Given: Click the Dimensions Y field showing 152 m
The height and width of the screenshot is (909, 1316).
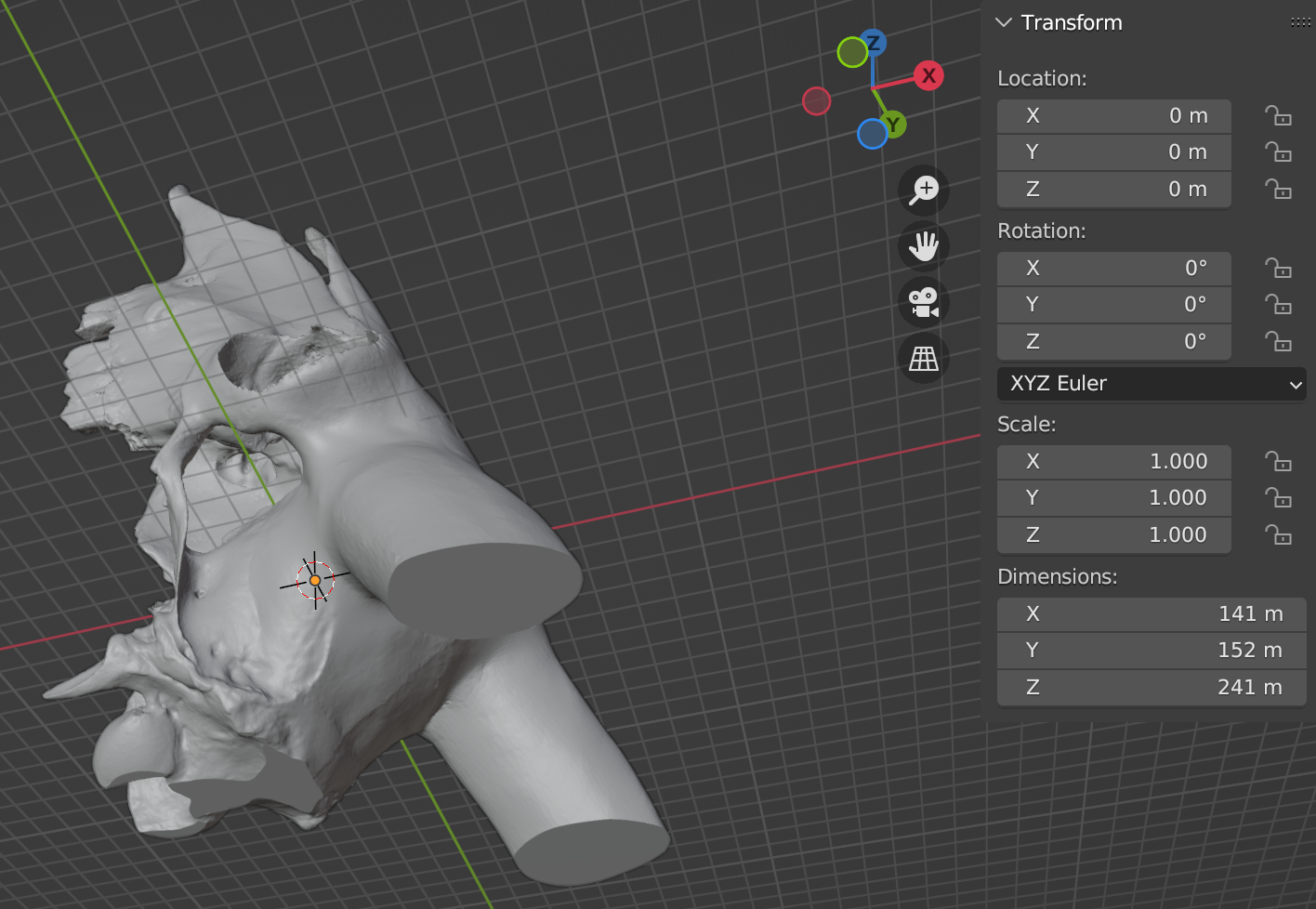Looking at the screenshot, I should 1151,651.
